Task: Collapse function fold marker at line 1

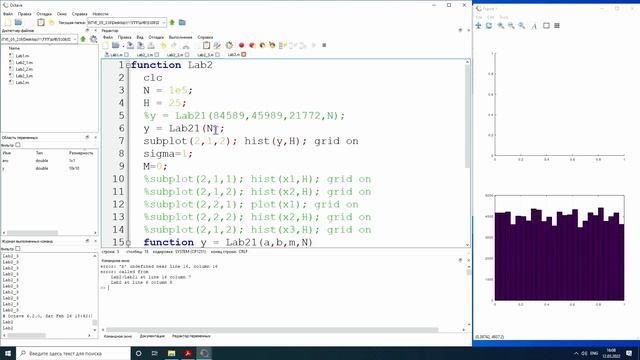Action: point(128,65)
